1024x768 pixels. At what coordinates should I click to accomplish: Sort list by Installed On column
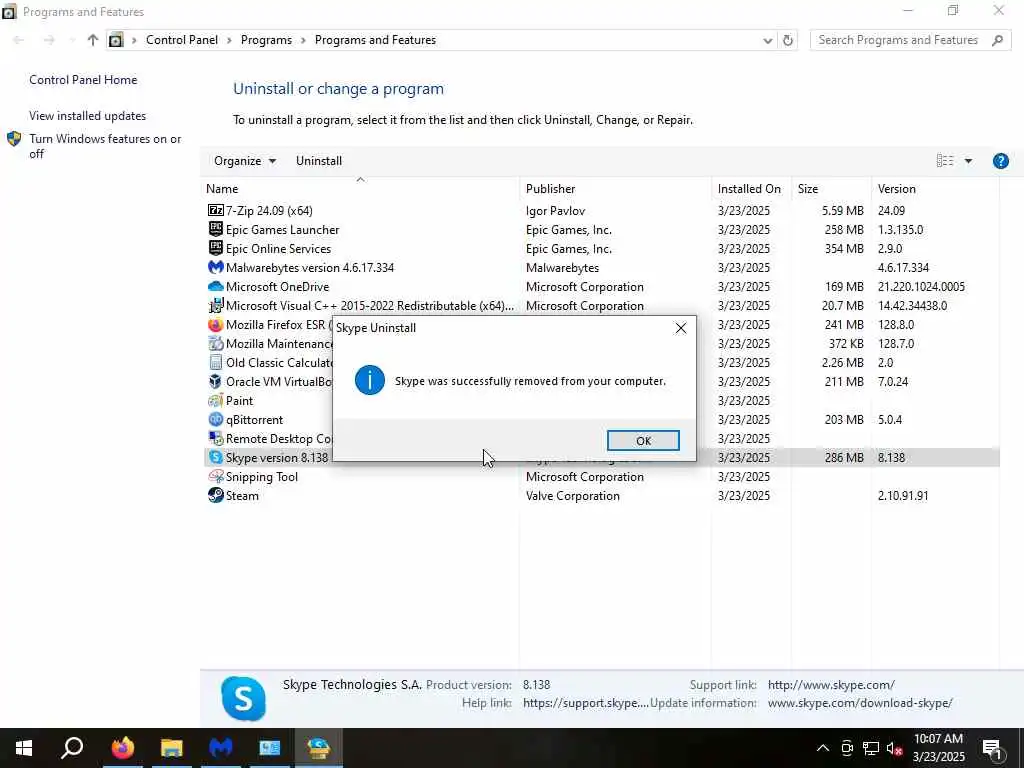tap(751, 188)
